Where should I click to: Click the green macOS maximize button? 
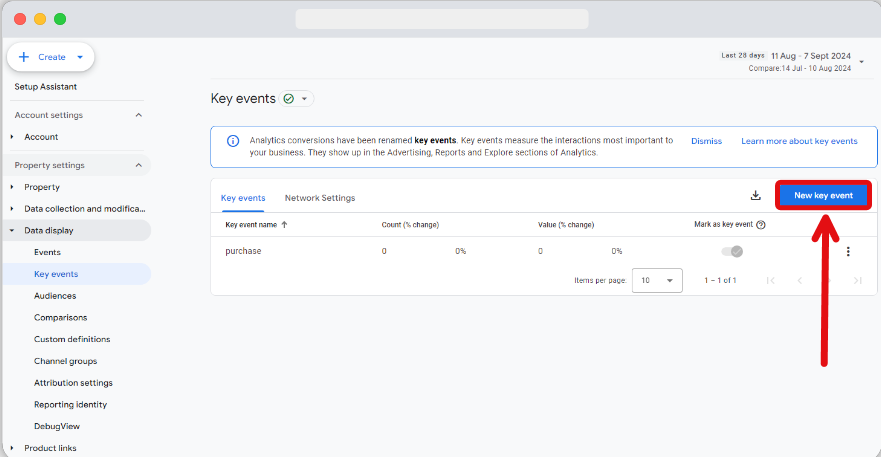click(60, 19)
